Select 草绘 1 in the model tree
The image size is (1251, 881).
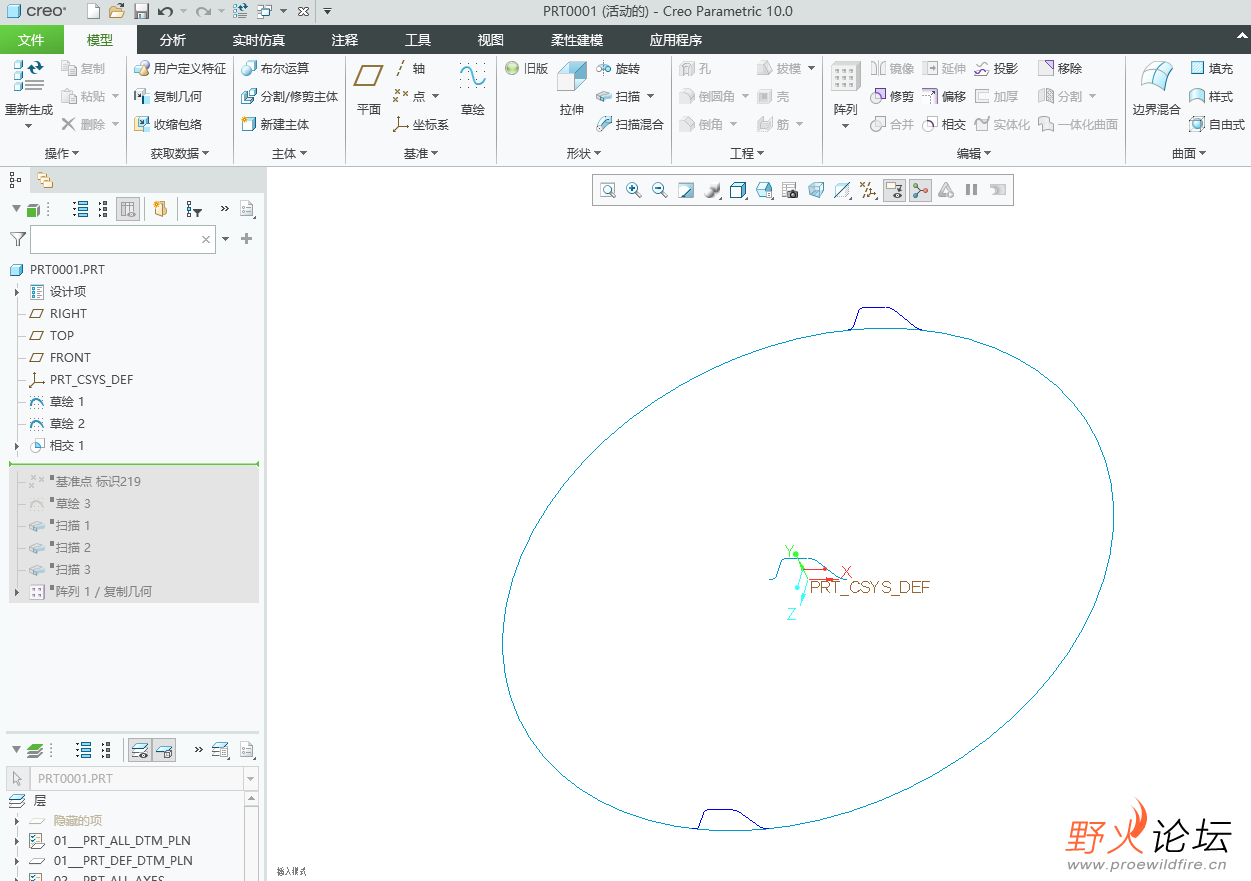(x=68, y=402)
